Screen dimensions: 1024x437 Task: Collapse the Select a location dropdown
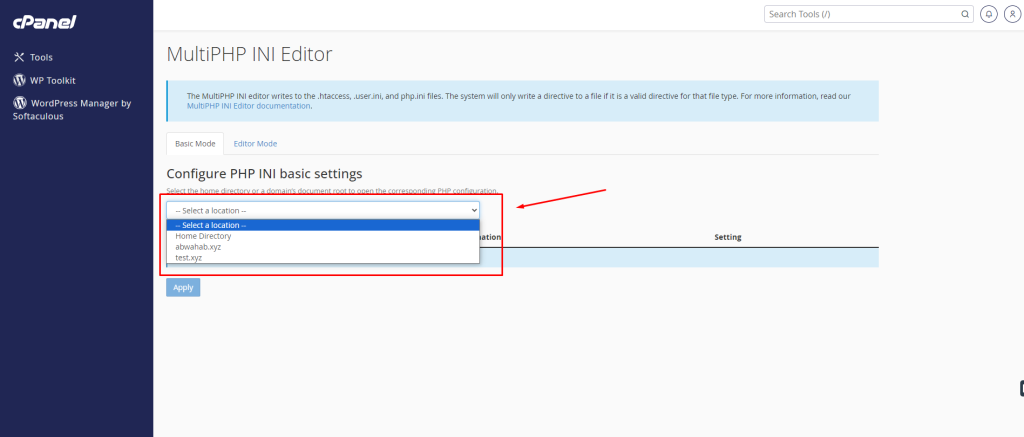point(322,210)
